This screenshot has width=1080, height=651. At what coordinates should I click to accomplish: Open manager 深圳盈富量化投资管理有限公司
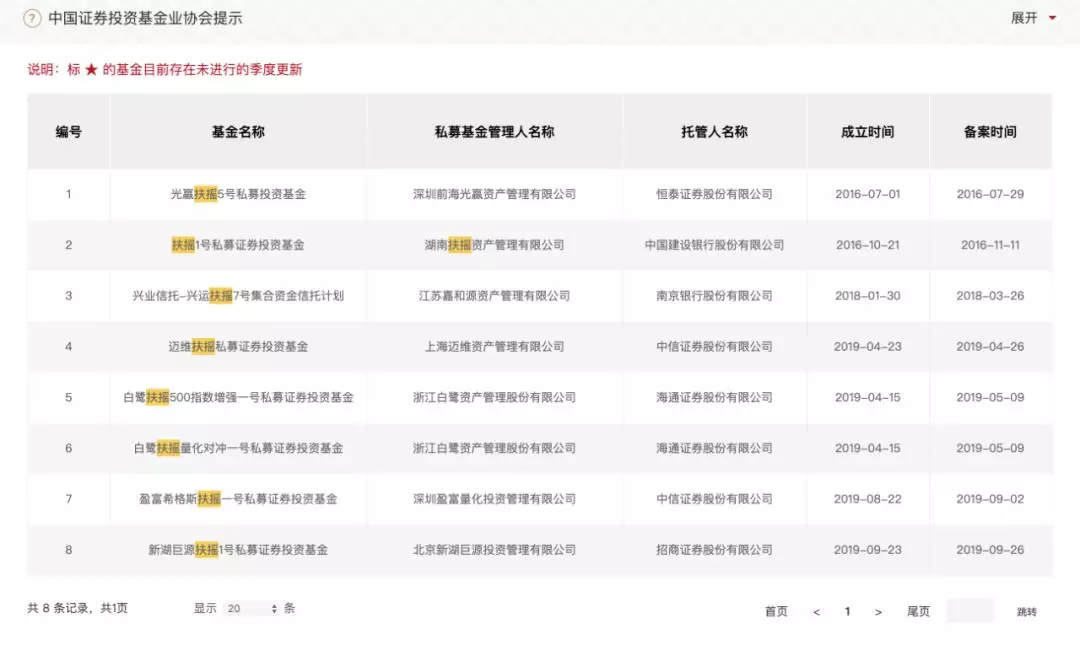pos(494,499)
